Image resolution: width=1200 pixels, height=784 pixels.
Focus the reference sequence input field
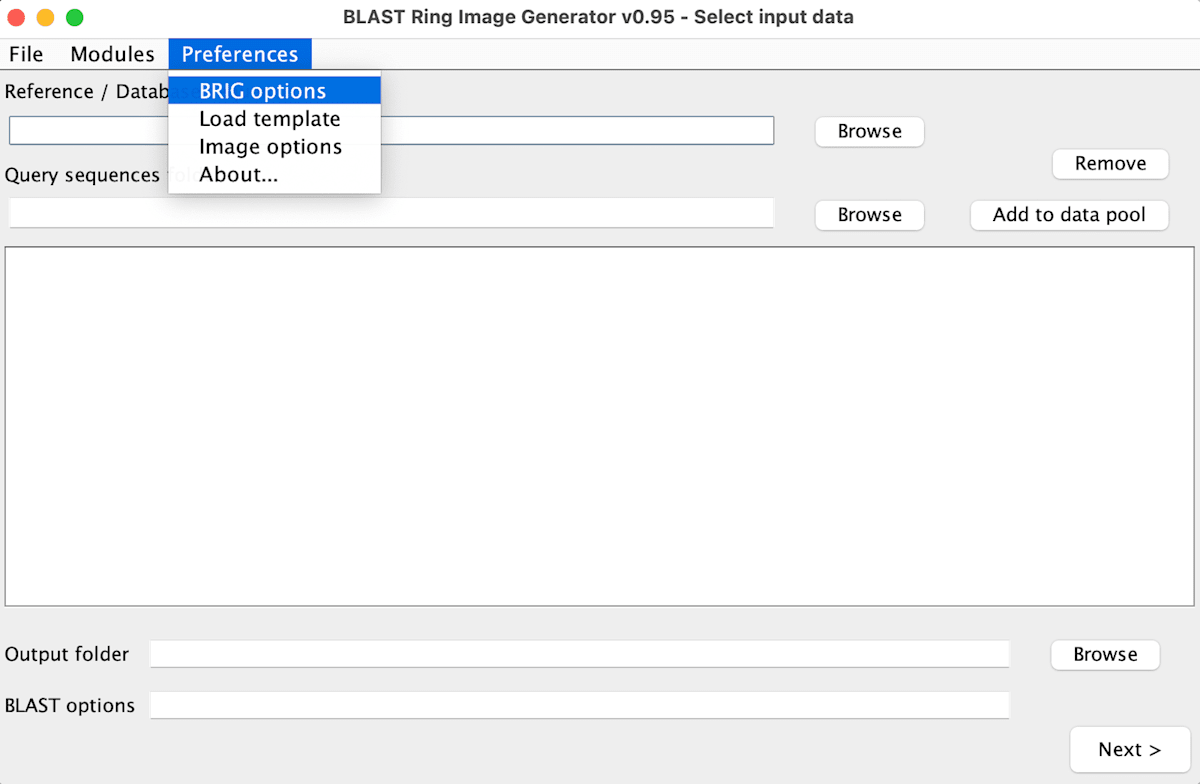pyautogui.click(x=391, y=130)
